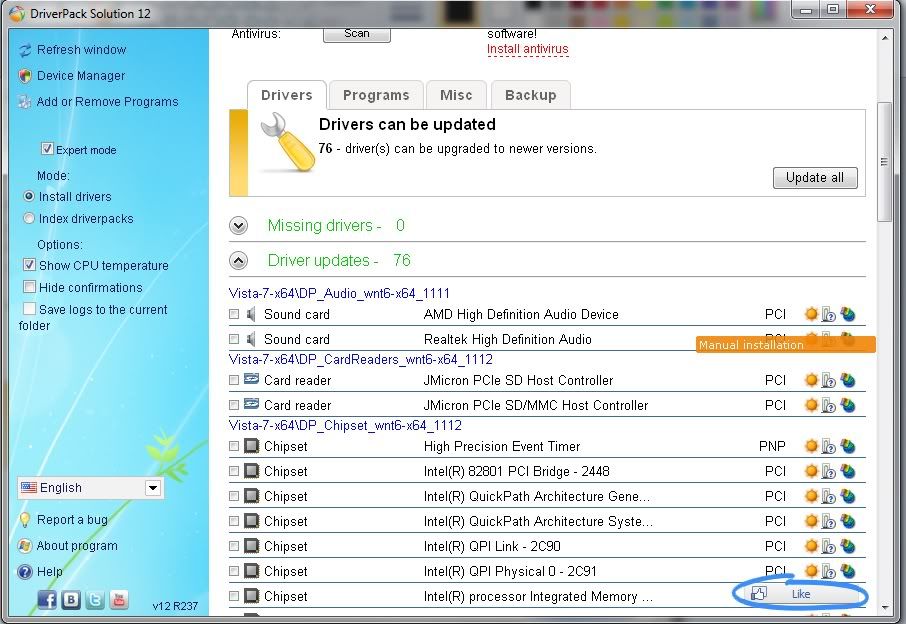Click info icon for High Precision Event Timer
This screenshot has width=906, height=624.
[x=829, y=446]
